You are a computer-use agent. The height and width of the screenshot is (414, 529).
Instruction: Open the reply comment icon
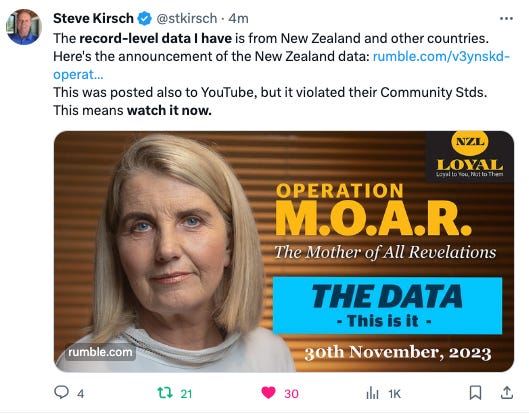pos(61,392)
